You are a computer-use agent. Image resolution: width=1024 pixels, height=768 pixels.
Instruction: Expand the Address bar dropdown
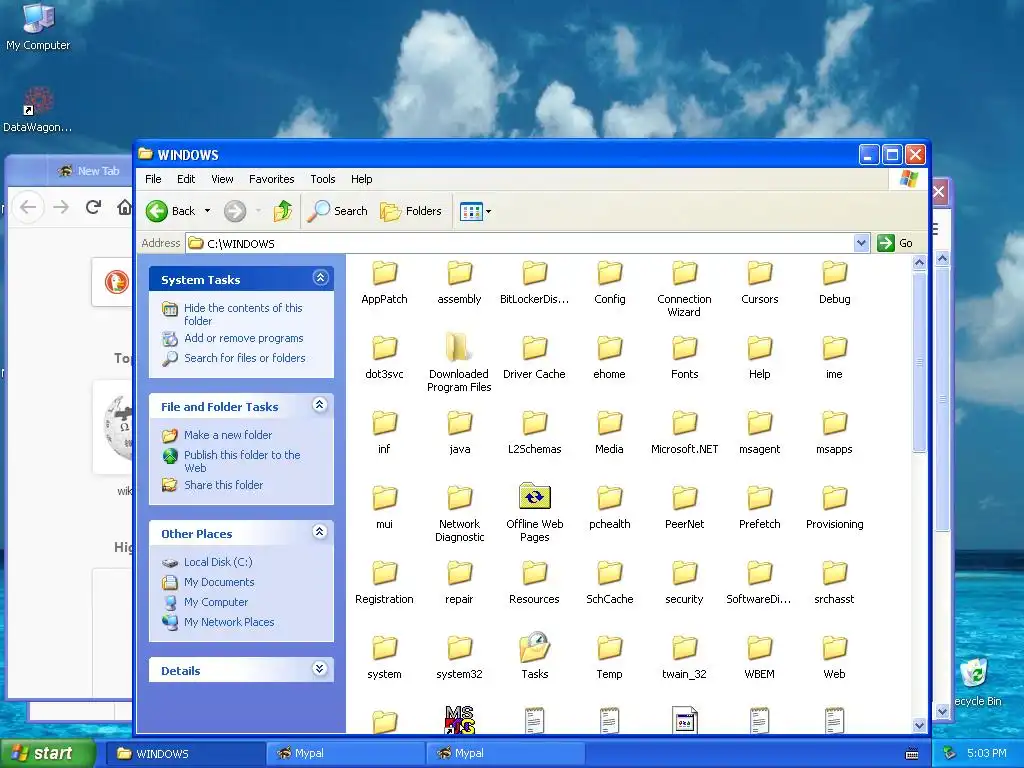(861, 243)
